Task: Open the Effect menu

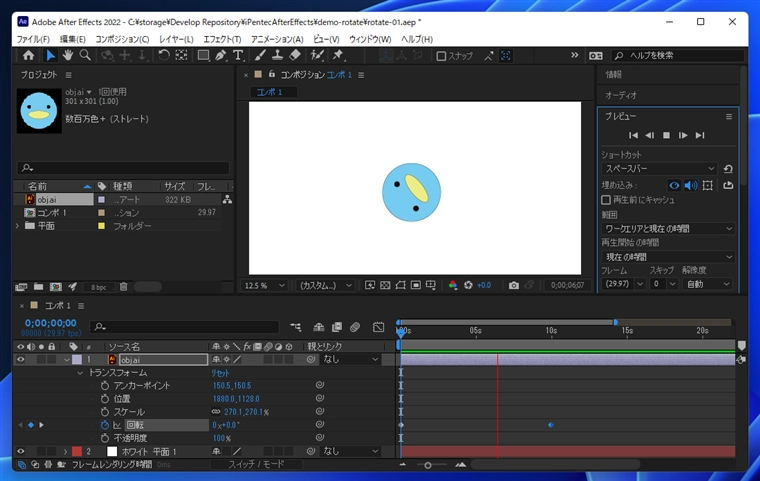Action: point(222,39)
